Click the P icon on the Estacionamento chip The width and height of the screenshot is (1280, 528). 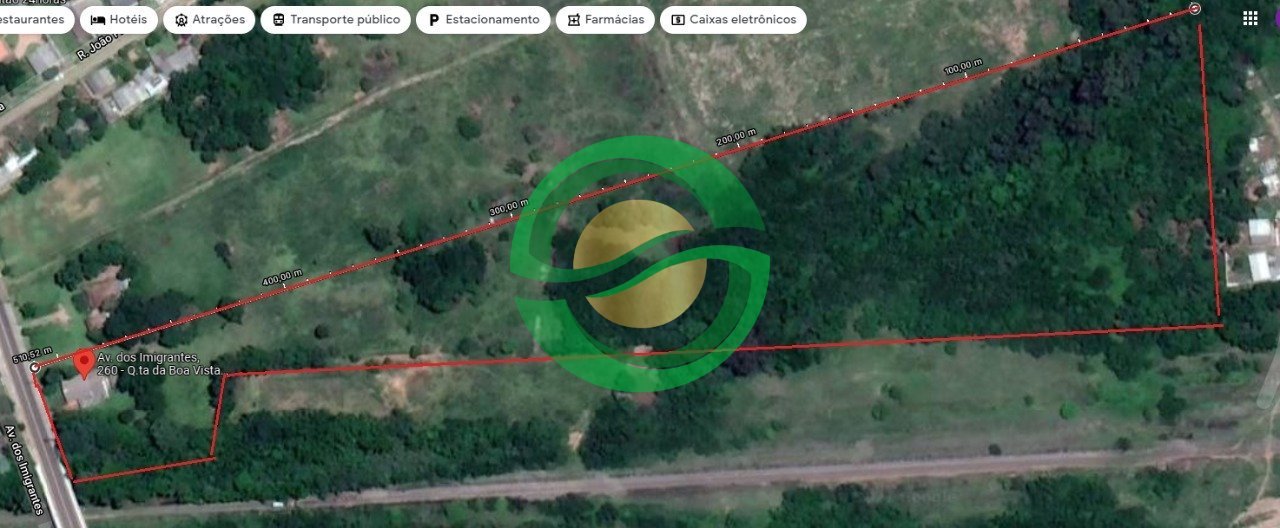click(x=433, y=20)
